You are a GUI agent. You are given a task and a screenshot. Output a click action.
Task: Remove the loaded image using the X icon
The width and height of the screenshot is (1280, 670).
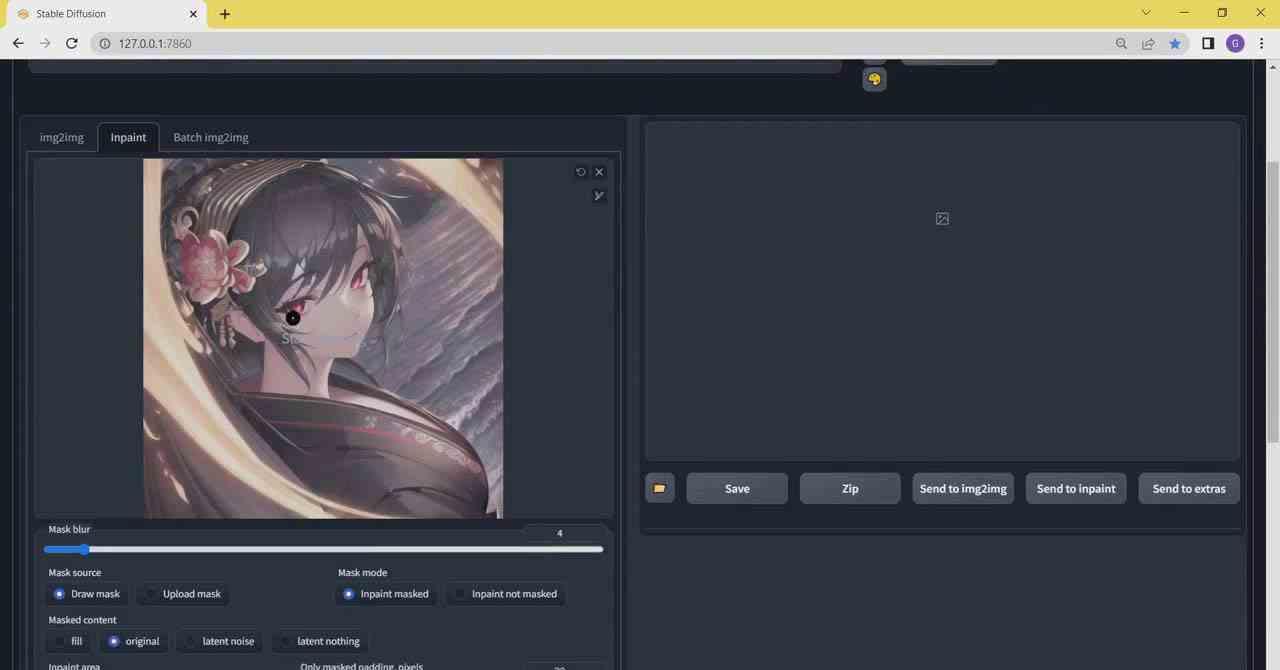pyautogui.click(x=599, y=171)
